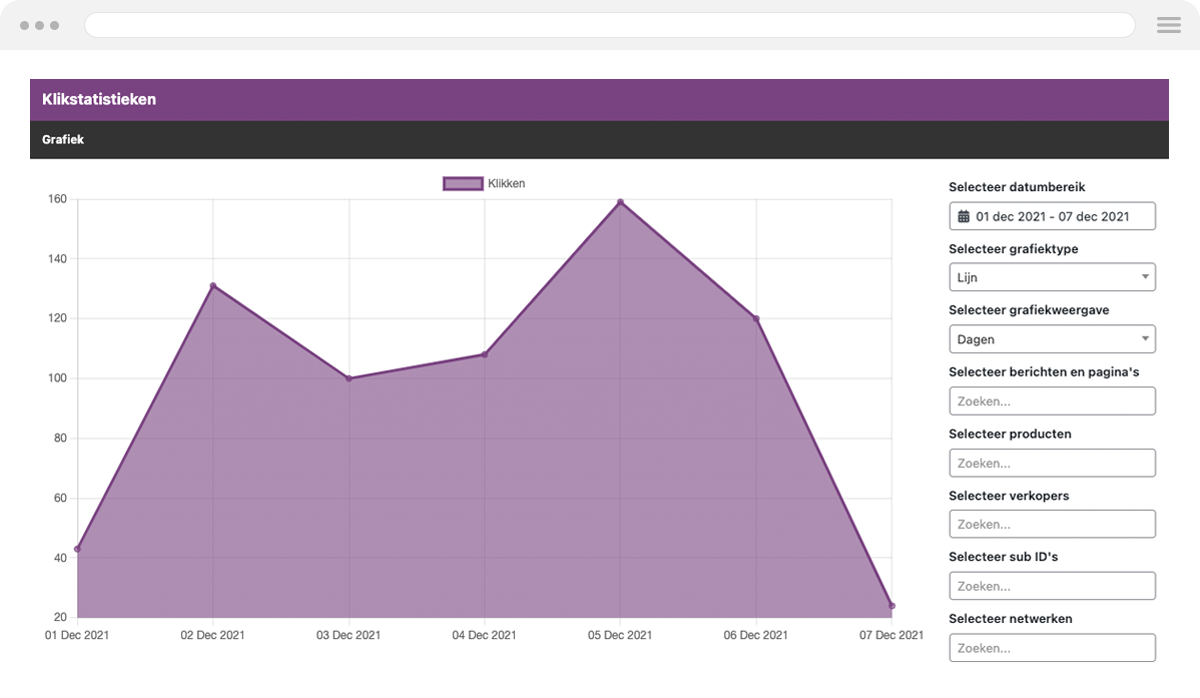Click the 'Zoeken' field under sub ID's

[x=1052, y=585]
